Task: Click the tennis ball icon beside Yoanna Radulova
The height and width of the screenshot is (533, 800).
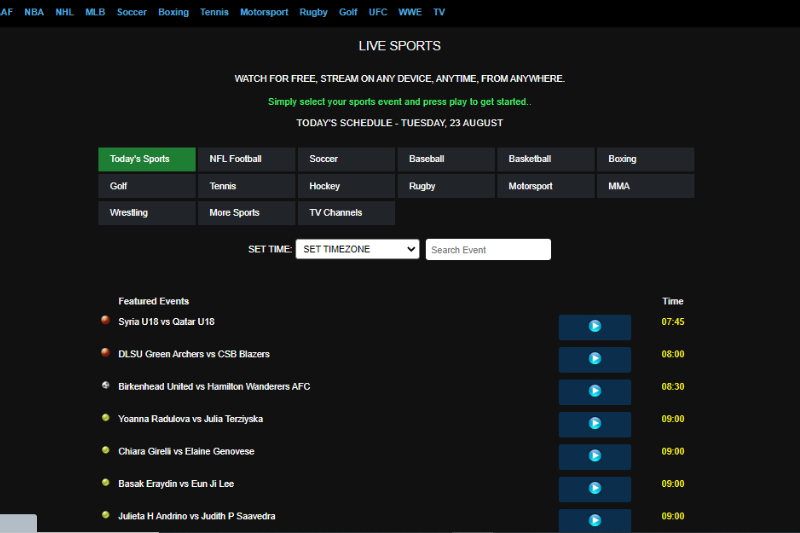Action: coord(106,418)
